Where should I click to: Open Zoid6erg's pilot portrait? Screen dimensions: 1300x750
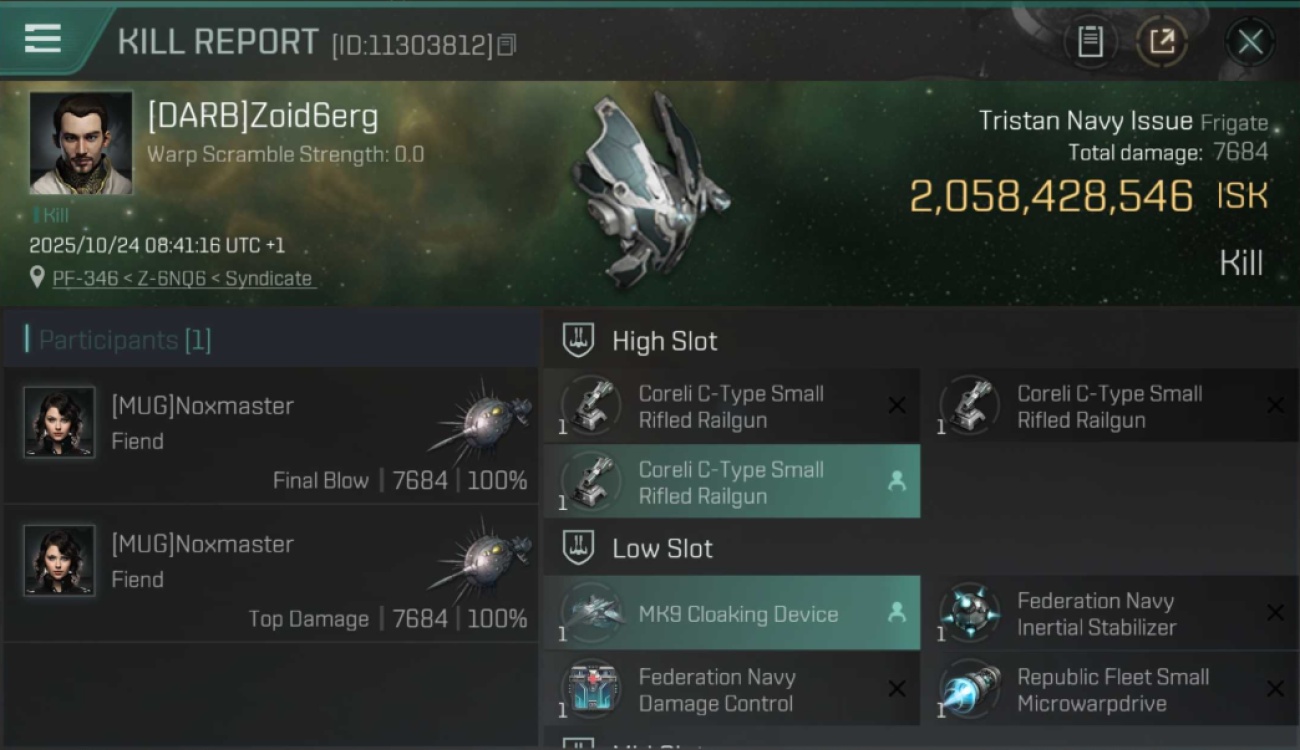(x=81, y=143)
